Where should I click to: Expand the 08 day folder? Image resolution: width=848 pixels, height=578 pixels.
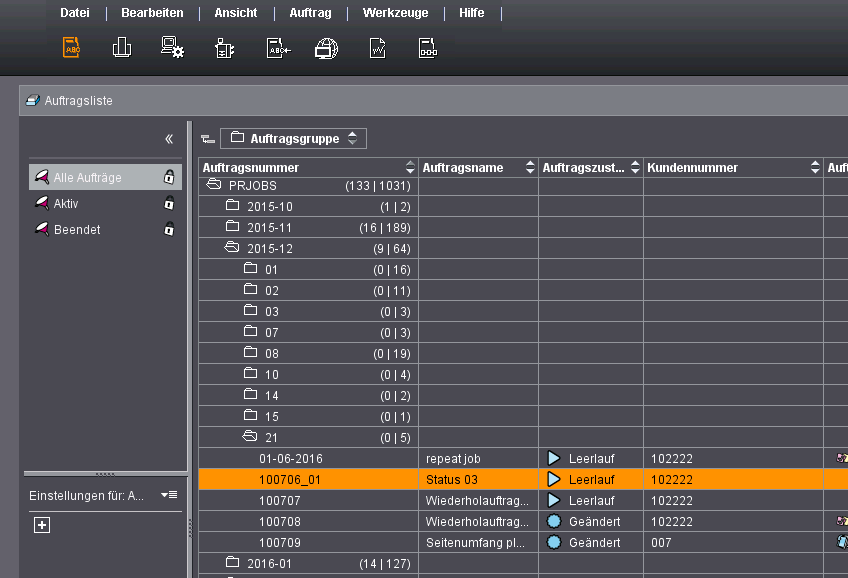point(250,353)
